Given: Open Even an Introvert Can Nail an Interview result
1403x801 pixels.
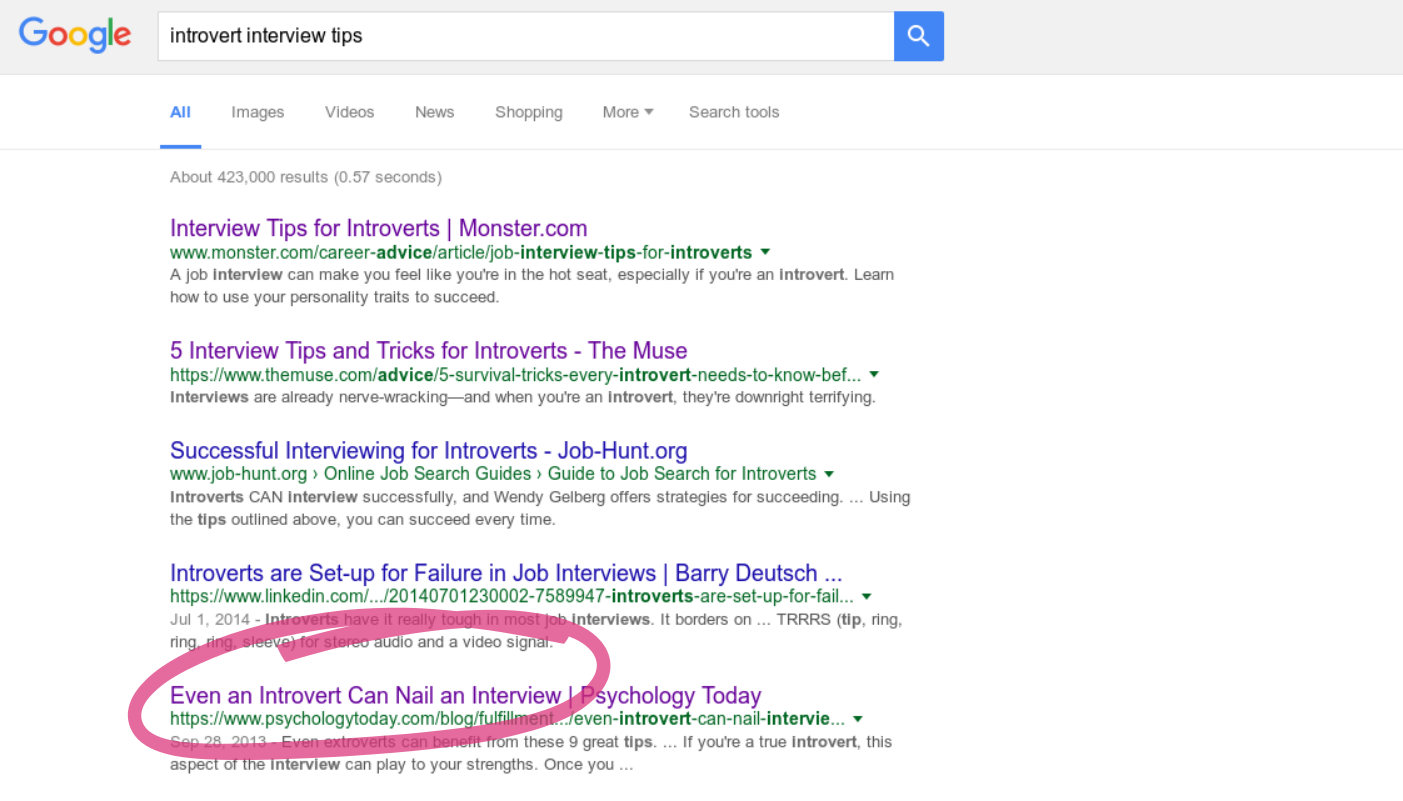Looking at the screenshot, I should tap(466, 696).
